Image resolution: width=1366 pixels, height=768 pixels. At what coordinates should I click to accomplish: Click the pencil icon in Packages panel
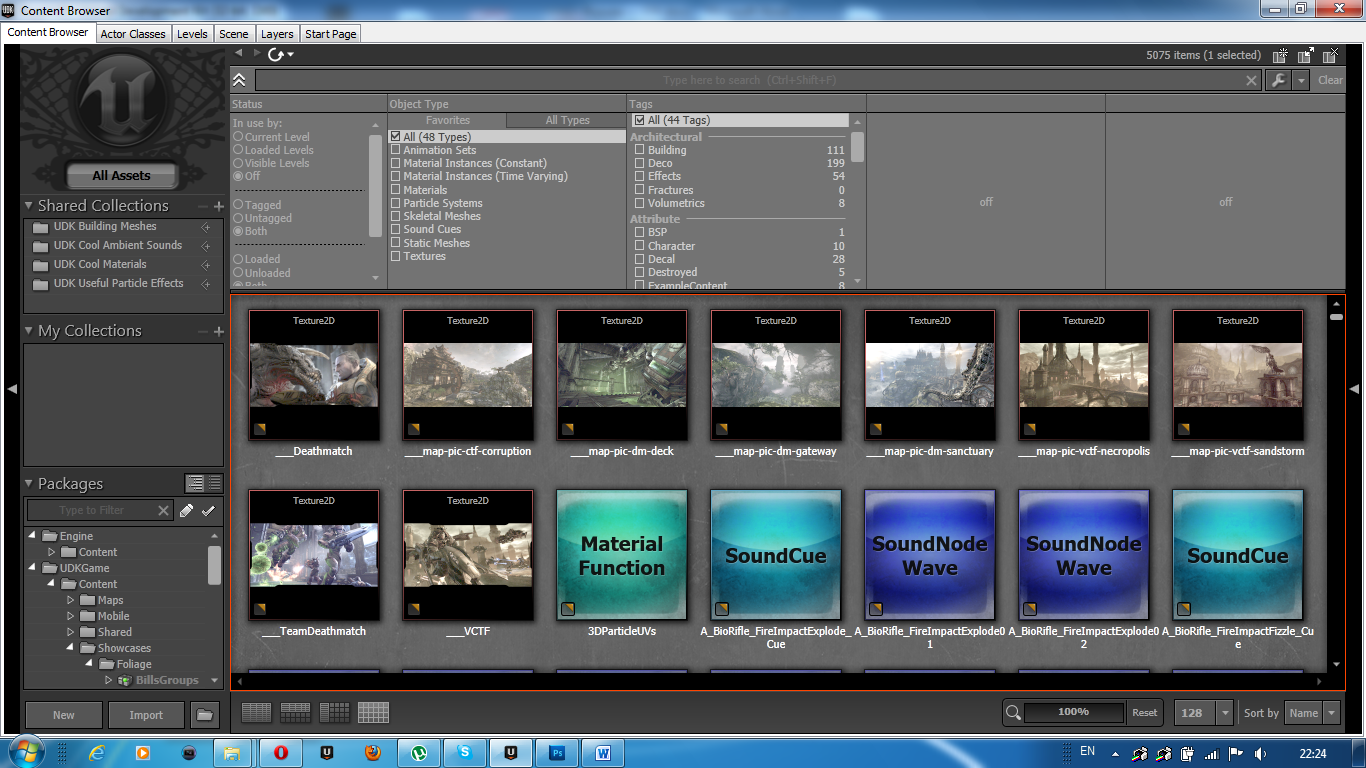(186, 511)
